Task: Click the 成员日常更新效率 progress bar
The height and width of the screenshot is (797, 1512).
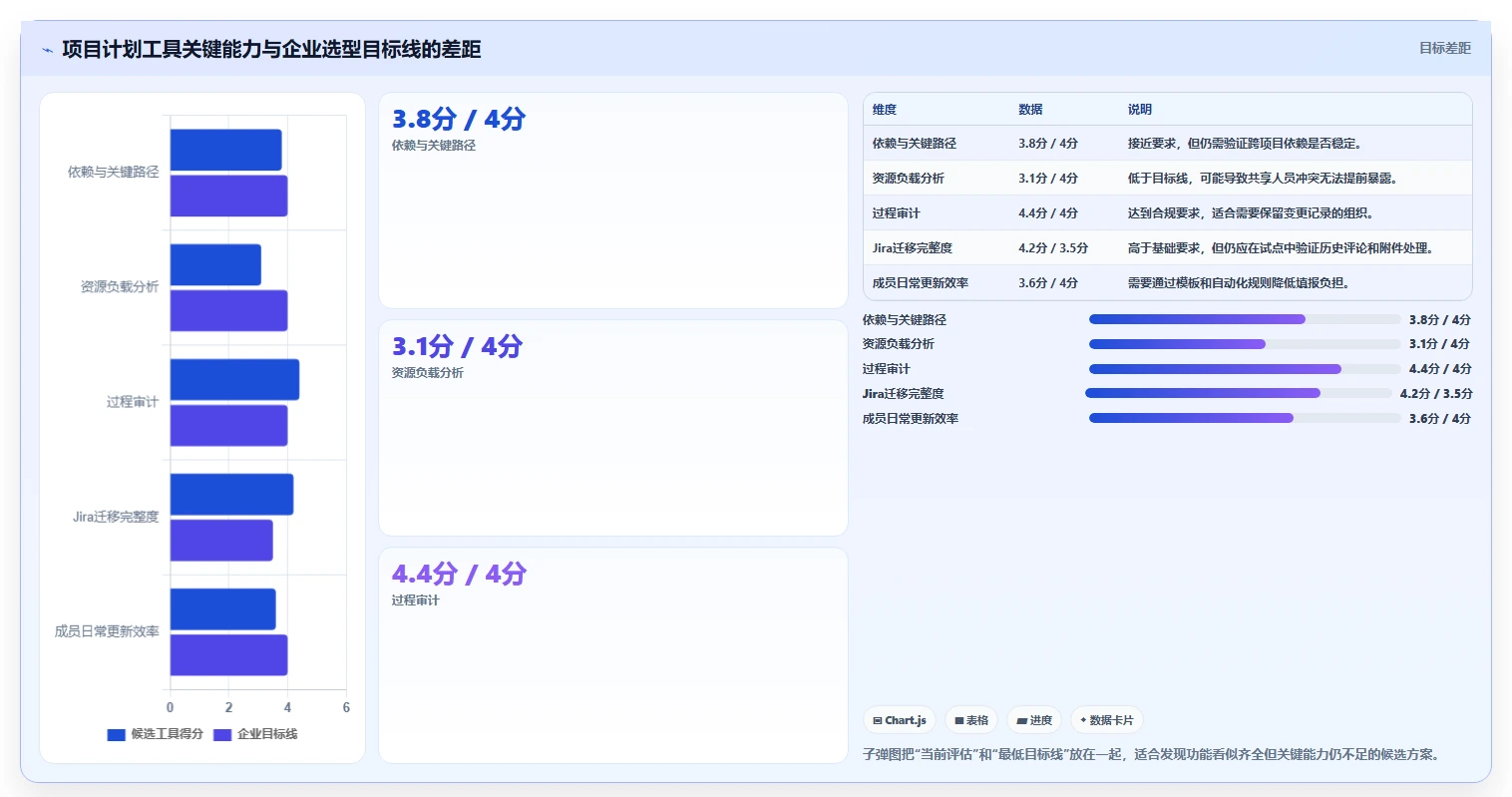Action: (1245, 418)
